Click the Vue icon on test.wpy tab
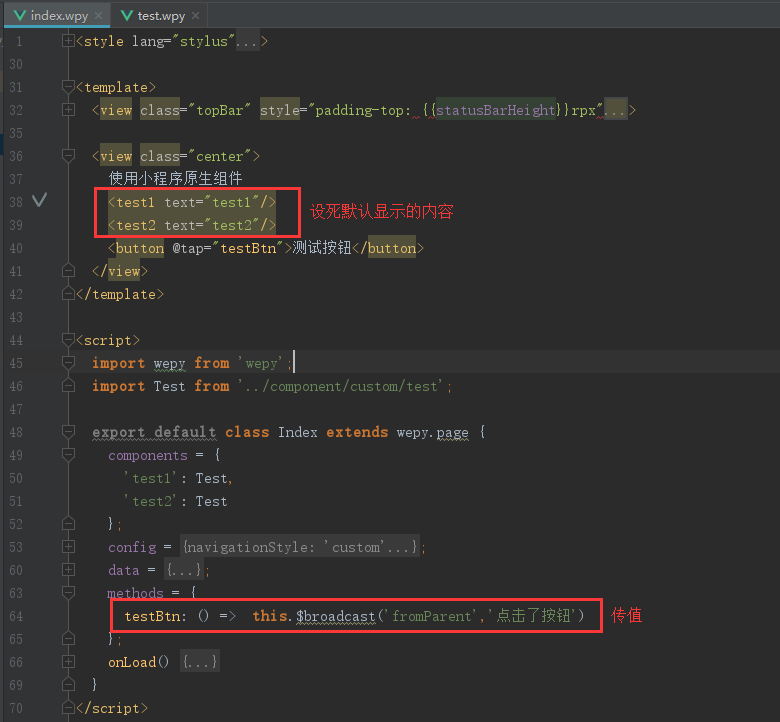 tap(127, 15)
